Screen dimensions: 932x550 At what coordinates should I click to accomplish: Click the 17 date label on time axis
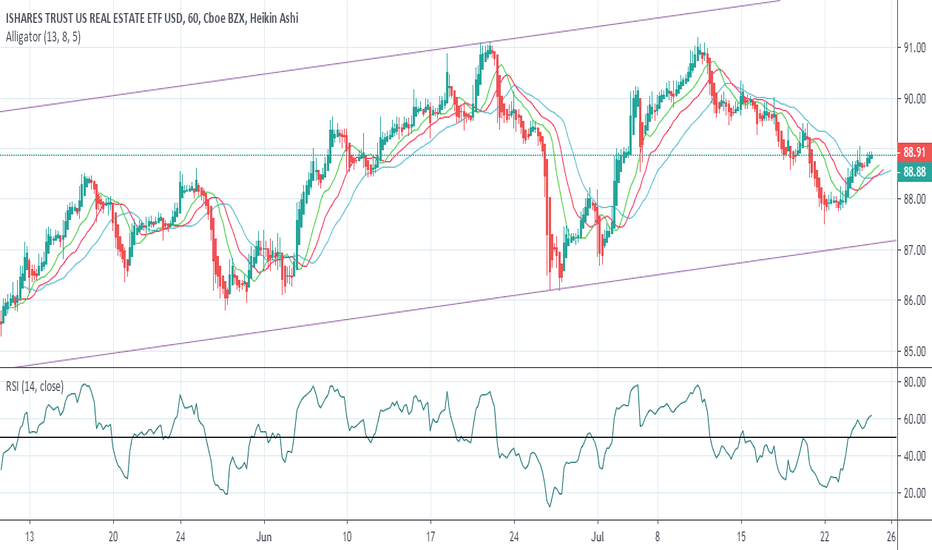[x=430, y=537]
